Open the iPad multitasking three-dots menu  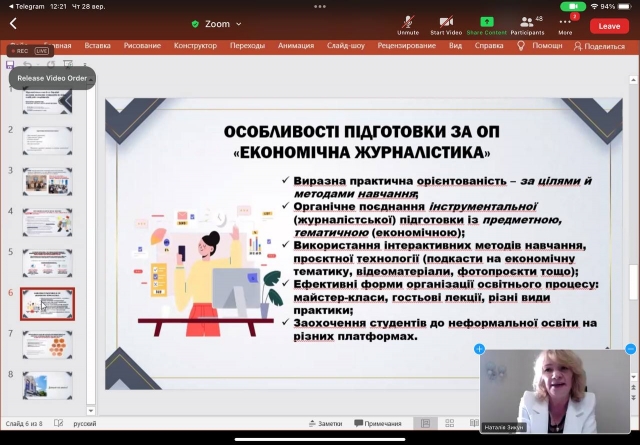(320, 7)
